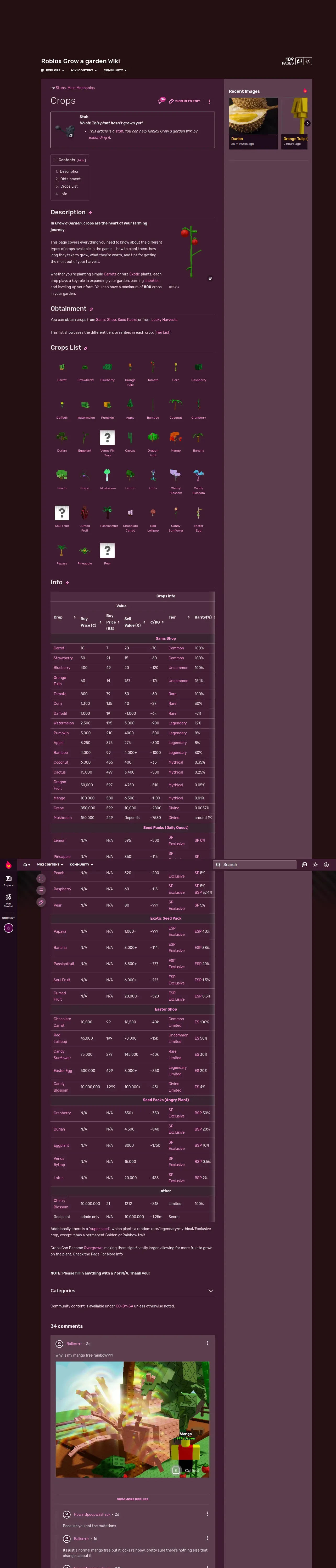Toggle the theme switch beside the 109 pages counter

pos(308,61)
